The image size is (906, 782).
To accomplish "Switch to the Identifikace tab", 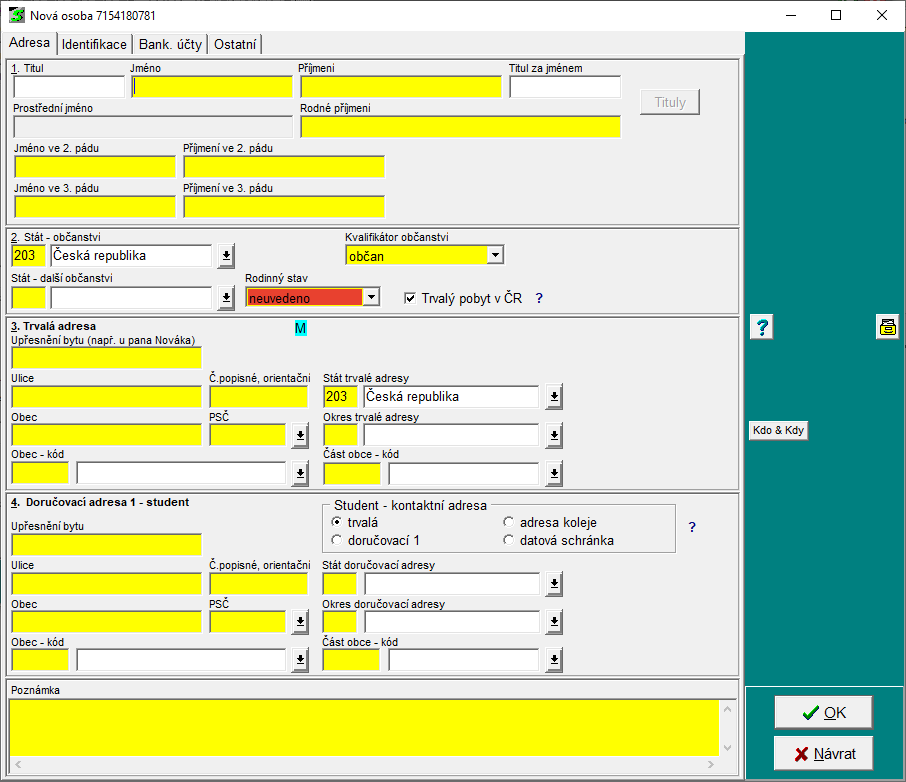I will click(94, 44).
